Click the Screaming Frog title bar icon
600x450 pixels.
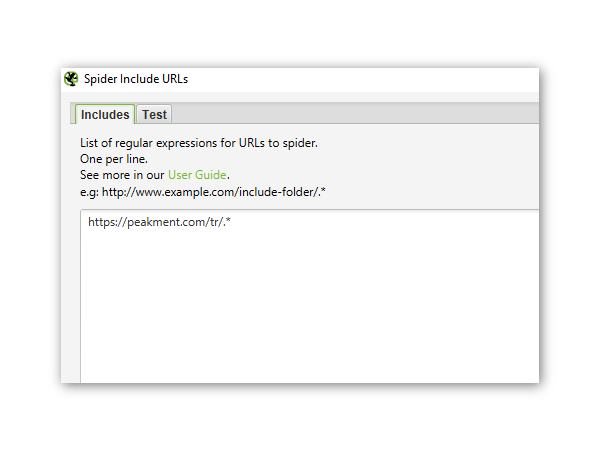(x=71, y=79)
